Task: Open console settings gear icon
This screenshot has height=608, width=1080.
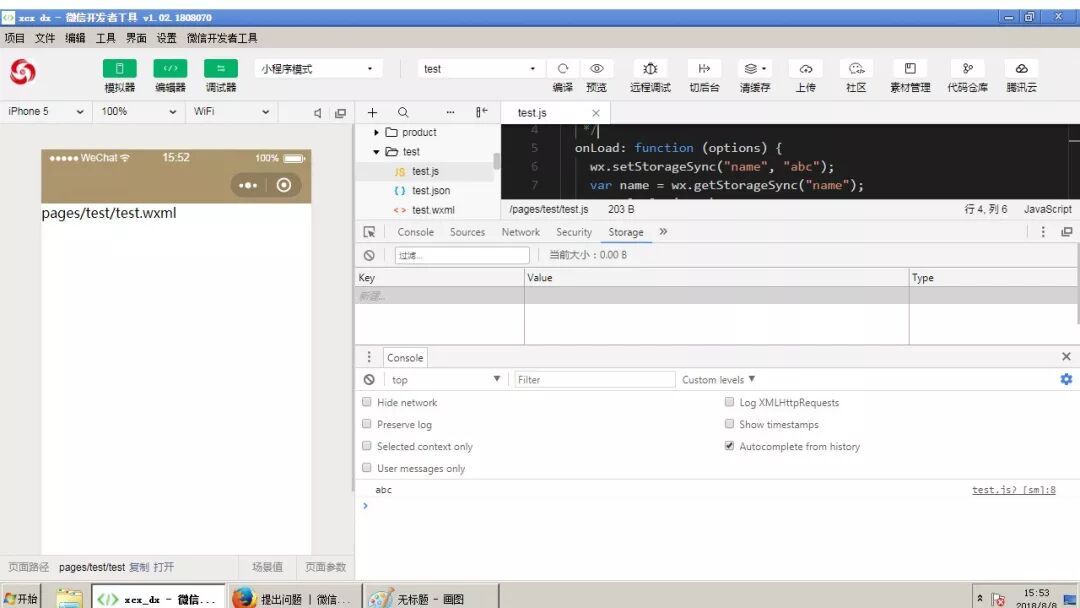Action: (1066, 379)
